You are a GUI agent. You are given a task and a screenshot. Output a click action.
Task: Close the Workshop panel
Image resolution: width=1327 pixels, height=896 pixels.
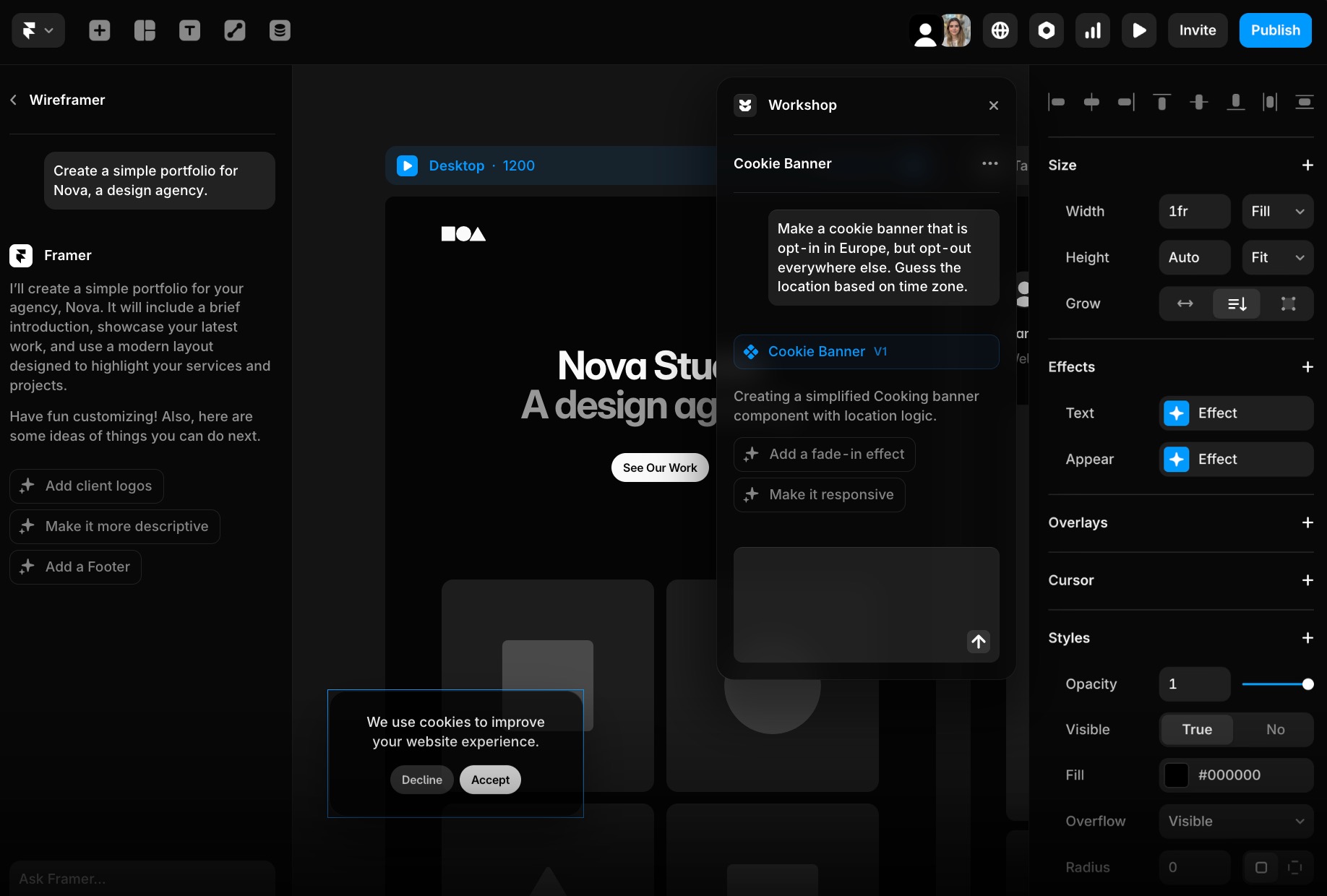[994, 105]
